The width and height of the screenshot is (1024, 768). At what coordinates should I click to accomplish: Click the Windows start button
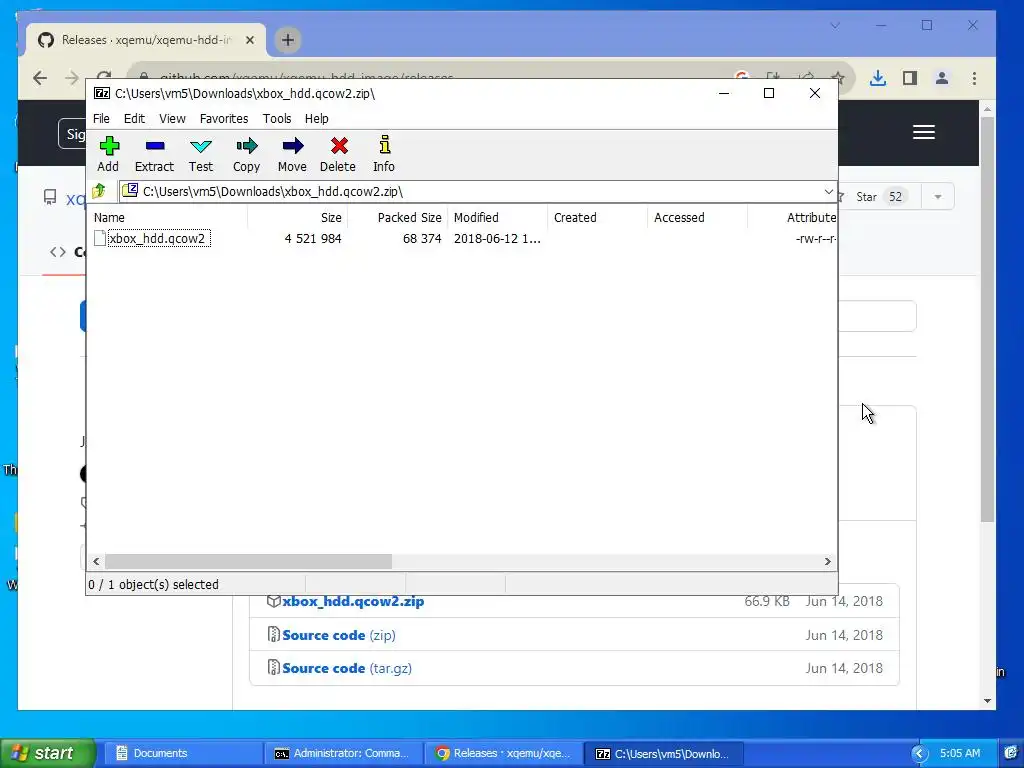47,753
